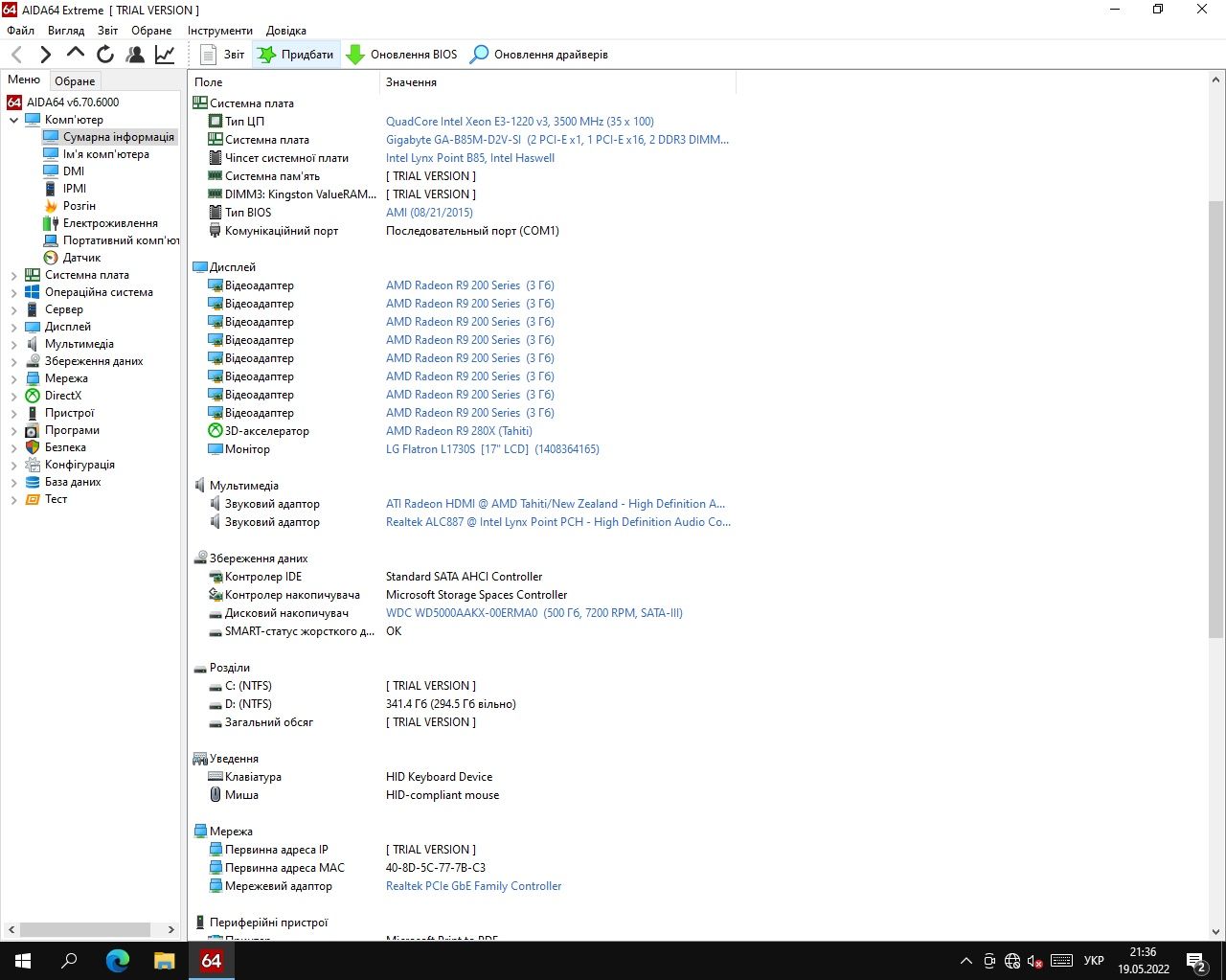Viewport: 1226px width, 980px height.
Task: Expand the Сервер tree node
Action: 13,309
